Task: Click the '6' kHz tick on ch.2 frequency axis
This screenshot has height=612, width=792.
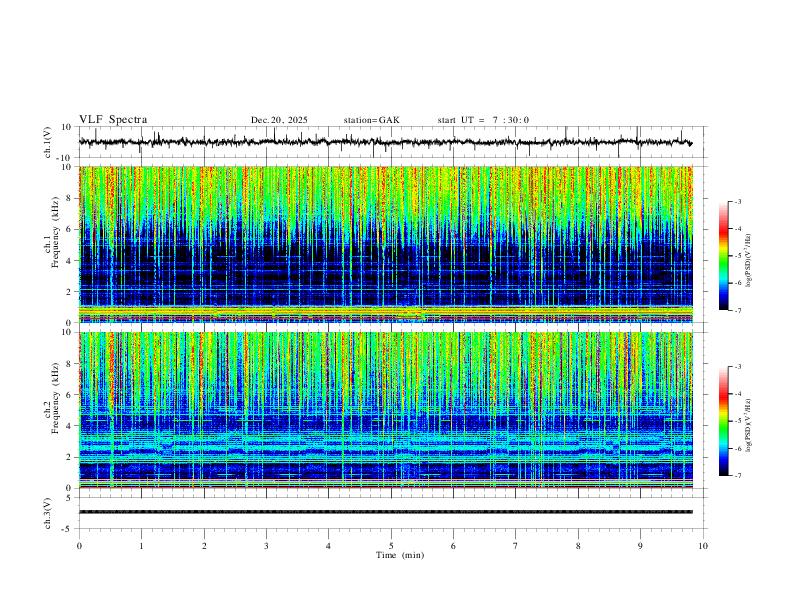Action: (x=69, y=394)
